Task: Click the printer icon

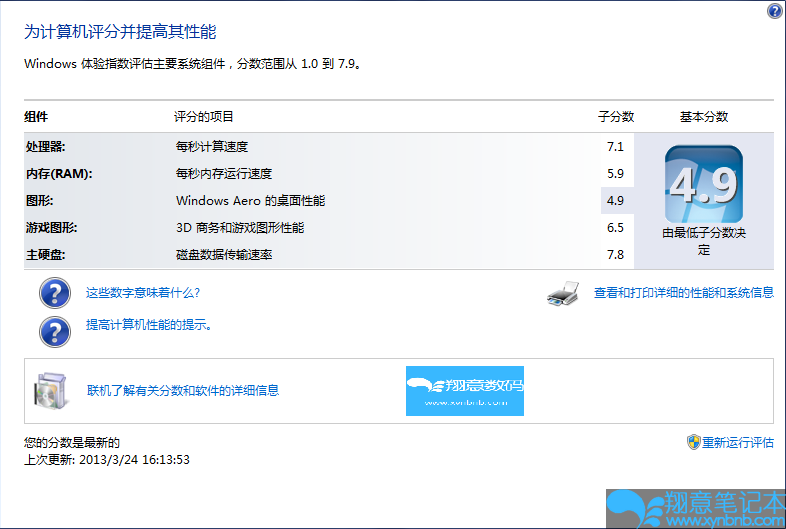Action: pyautogui.click(x=564, y=294)
